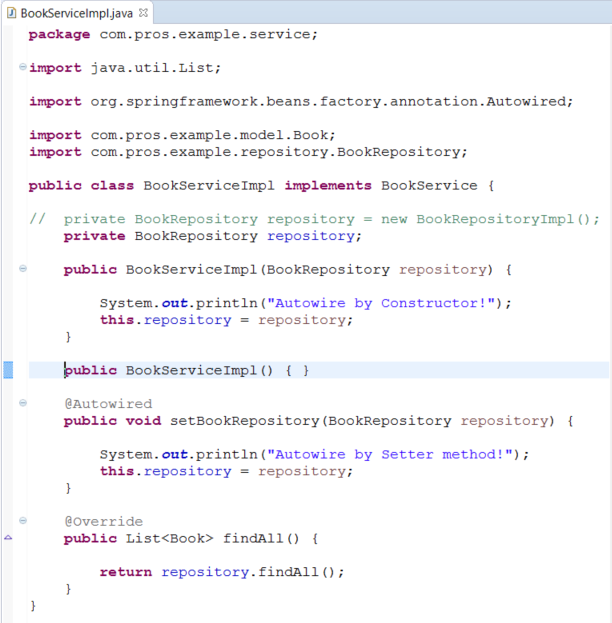Click the setBookRepository method name

tap(244, 421)
